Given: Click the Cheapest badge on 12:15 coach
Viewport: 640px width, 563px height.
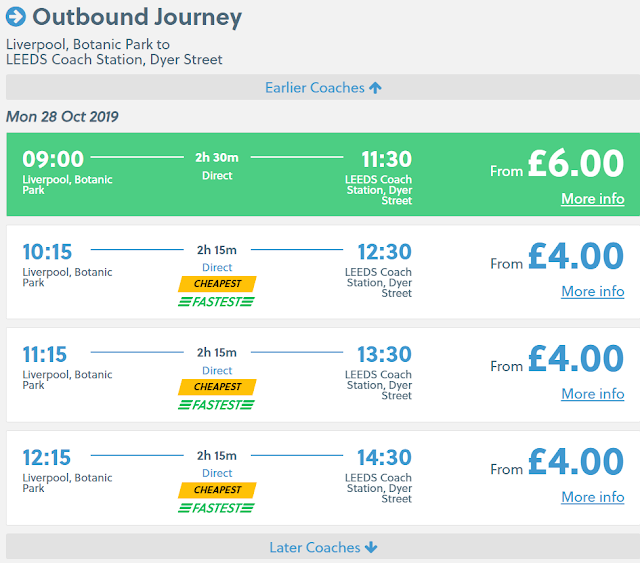Looking at the screenshot, I should tap(217, 490).
